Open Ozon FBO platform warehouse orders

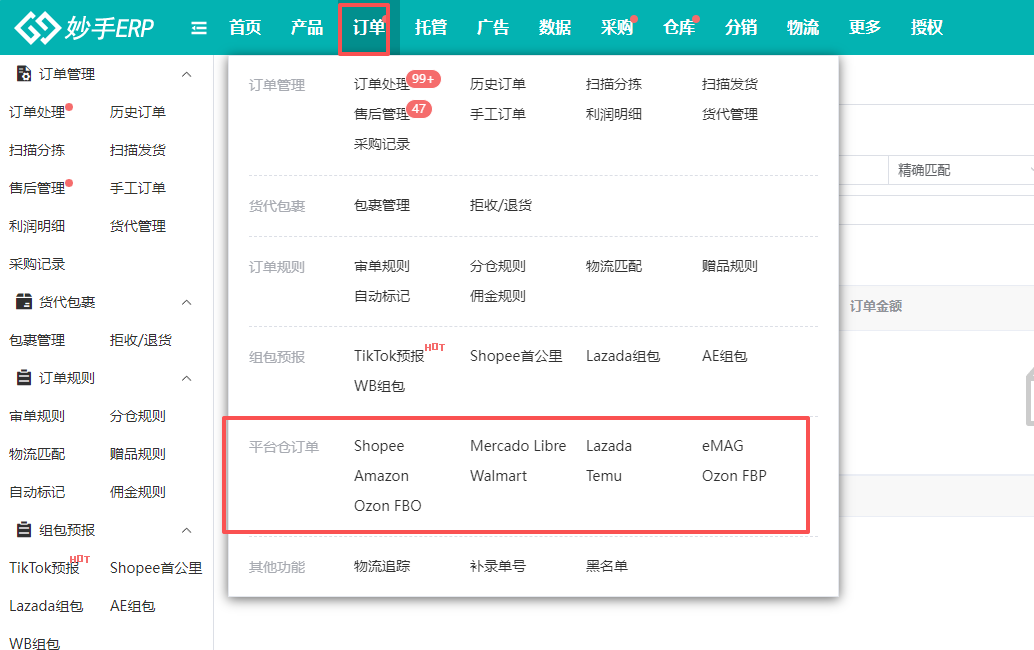pyautogui.click(x=388, y=506)
